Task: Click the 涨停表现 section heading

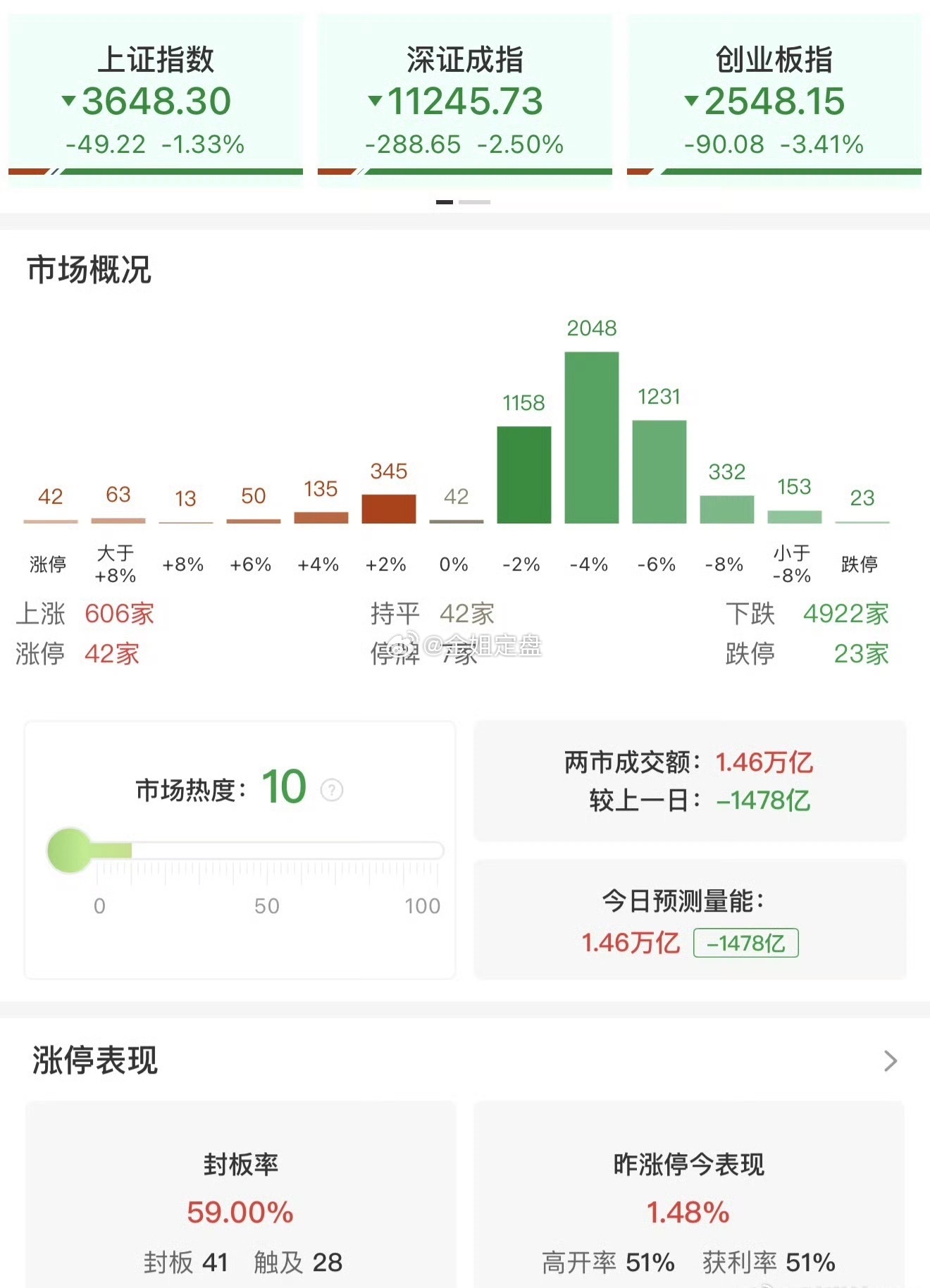Action: tap(95, 1060)
